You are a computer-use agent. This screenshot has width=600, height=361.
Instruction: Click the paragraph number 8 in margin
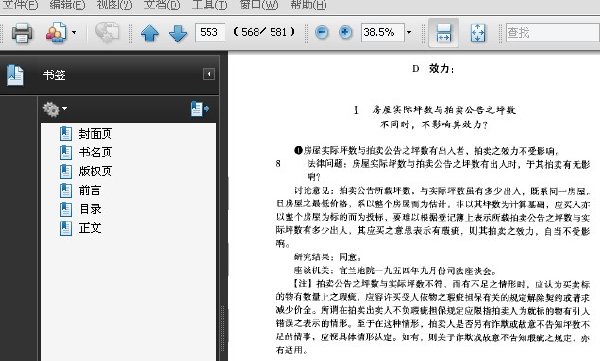pos(278,164)
